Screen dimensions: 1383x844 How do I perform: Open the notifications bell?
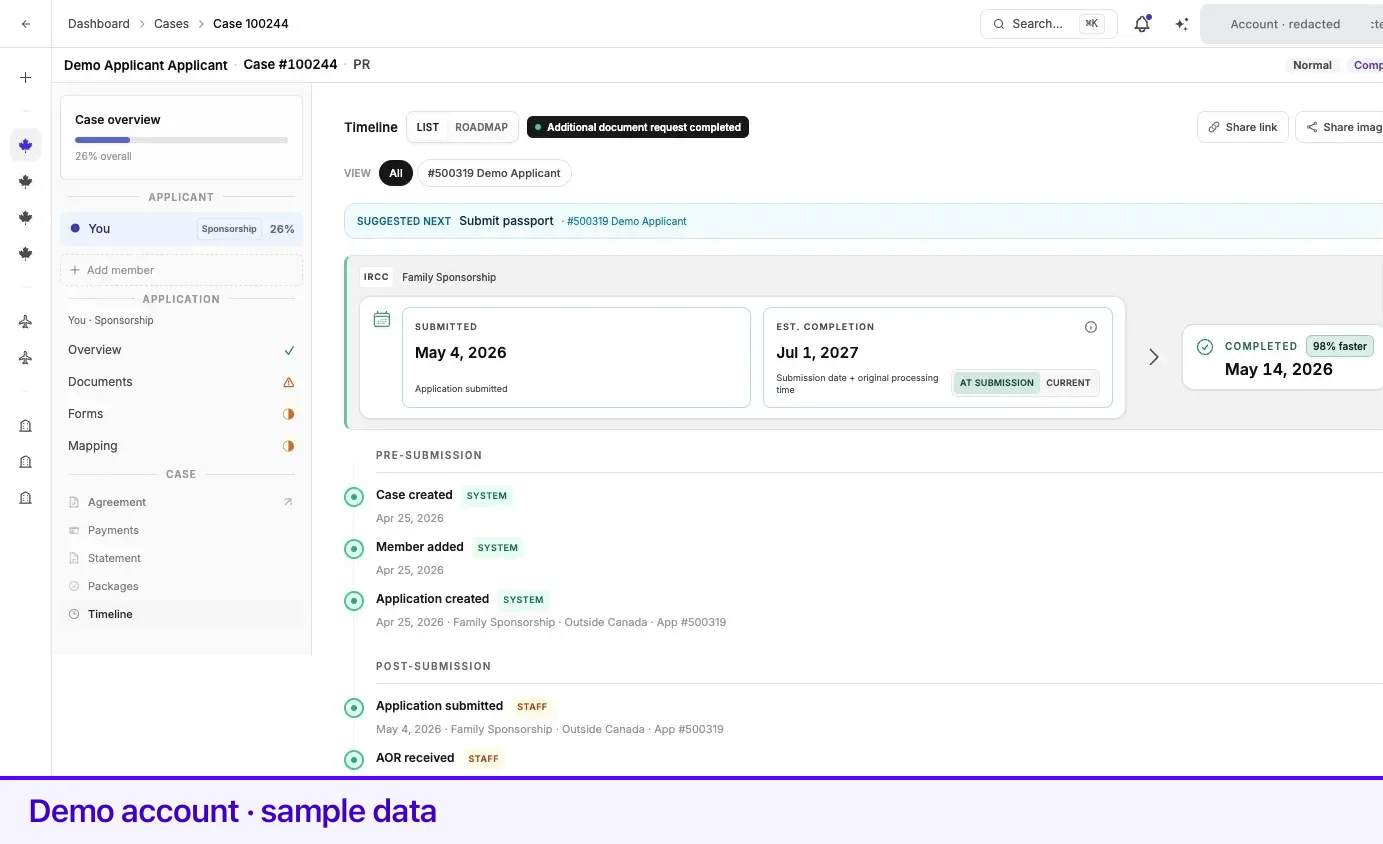point(1142,24)
